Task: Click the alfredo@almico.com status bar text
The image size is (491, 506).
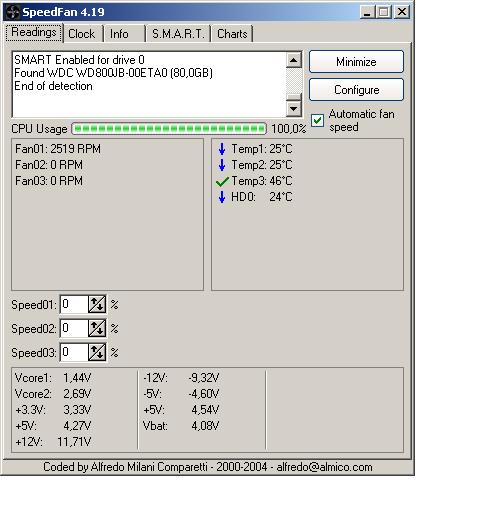Action: [x=324, y=467]
